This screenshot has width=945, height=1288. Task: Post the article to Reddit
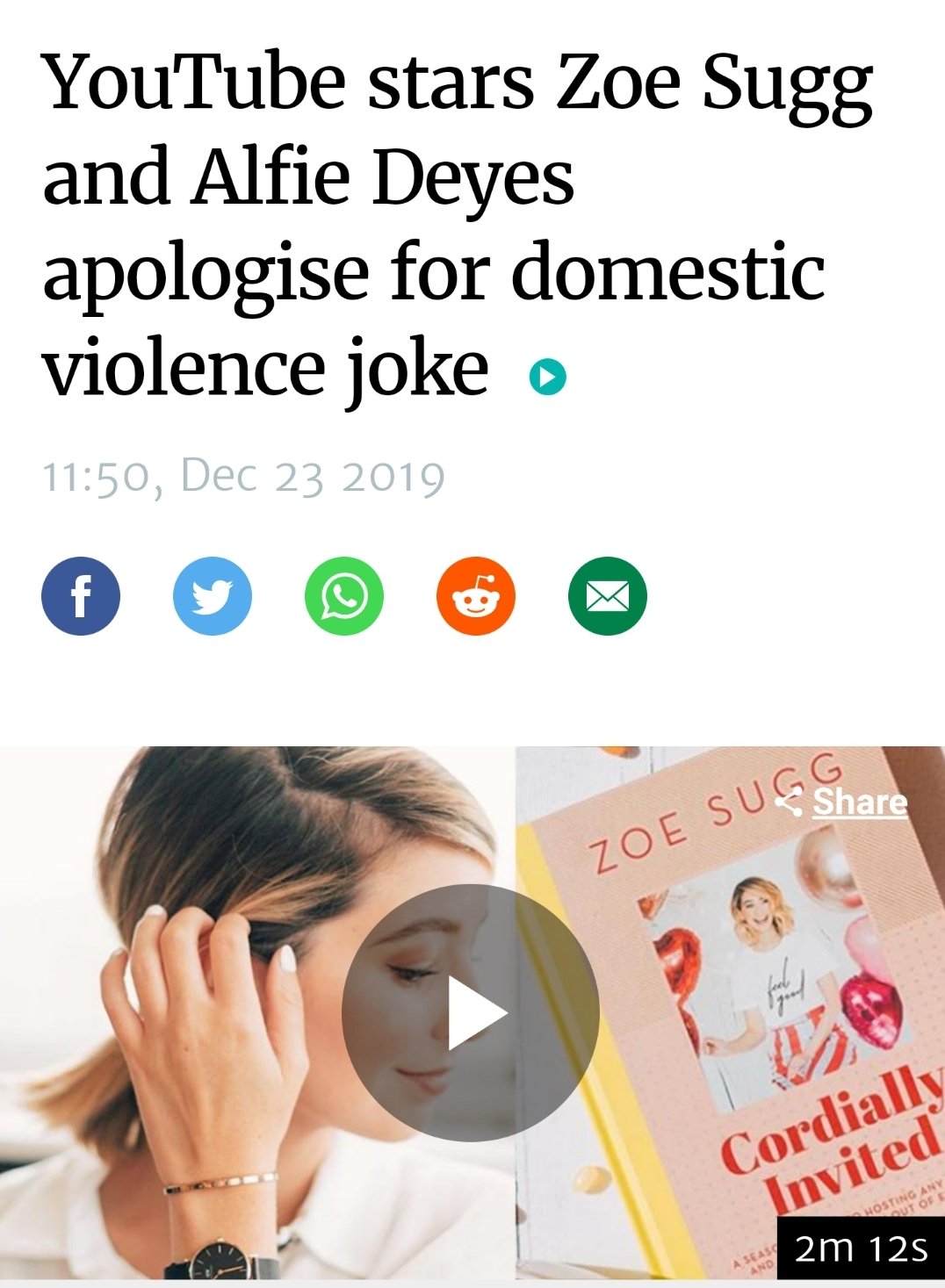(476, 596)
